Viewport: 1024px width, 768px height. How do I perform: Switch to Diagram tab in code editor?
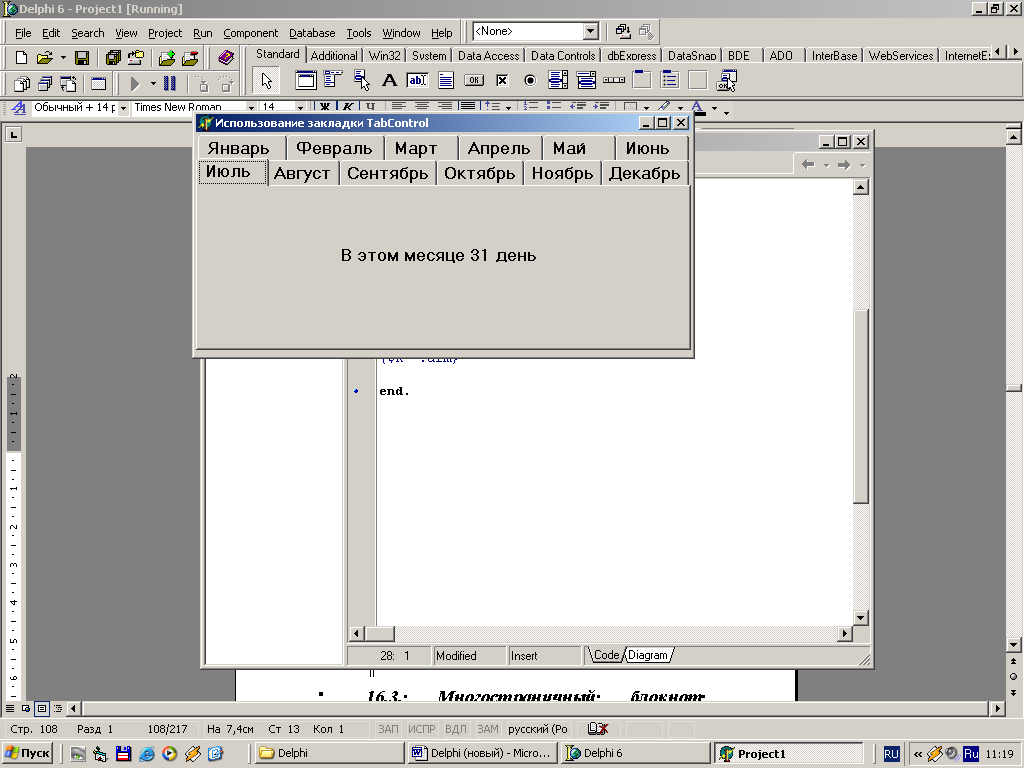point(648,655)
